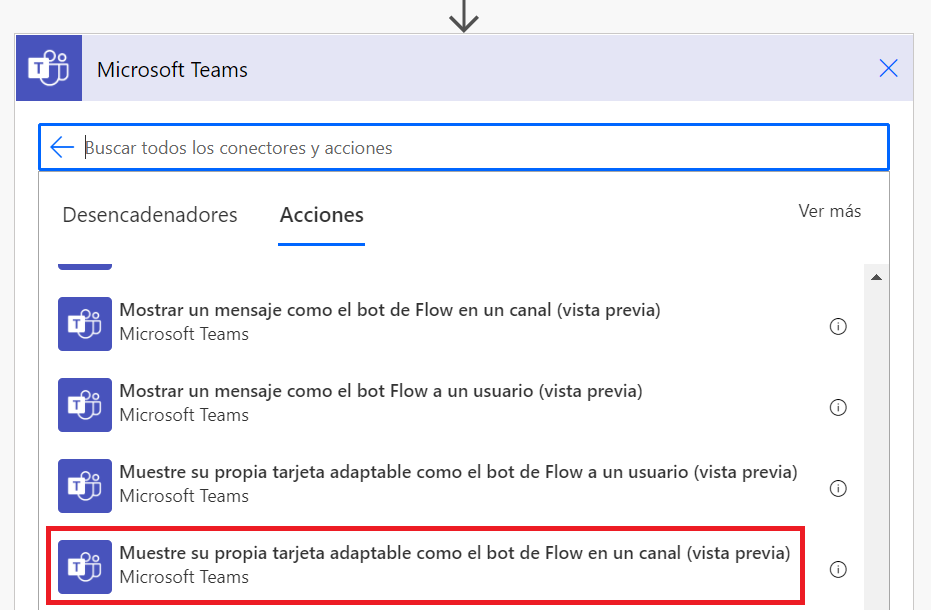Click the info icon for the adaptable card channel action
This screenshot has width=931, height=610.
coord(838,569)
